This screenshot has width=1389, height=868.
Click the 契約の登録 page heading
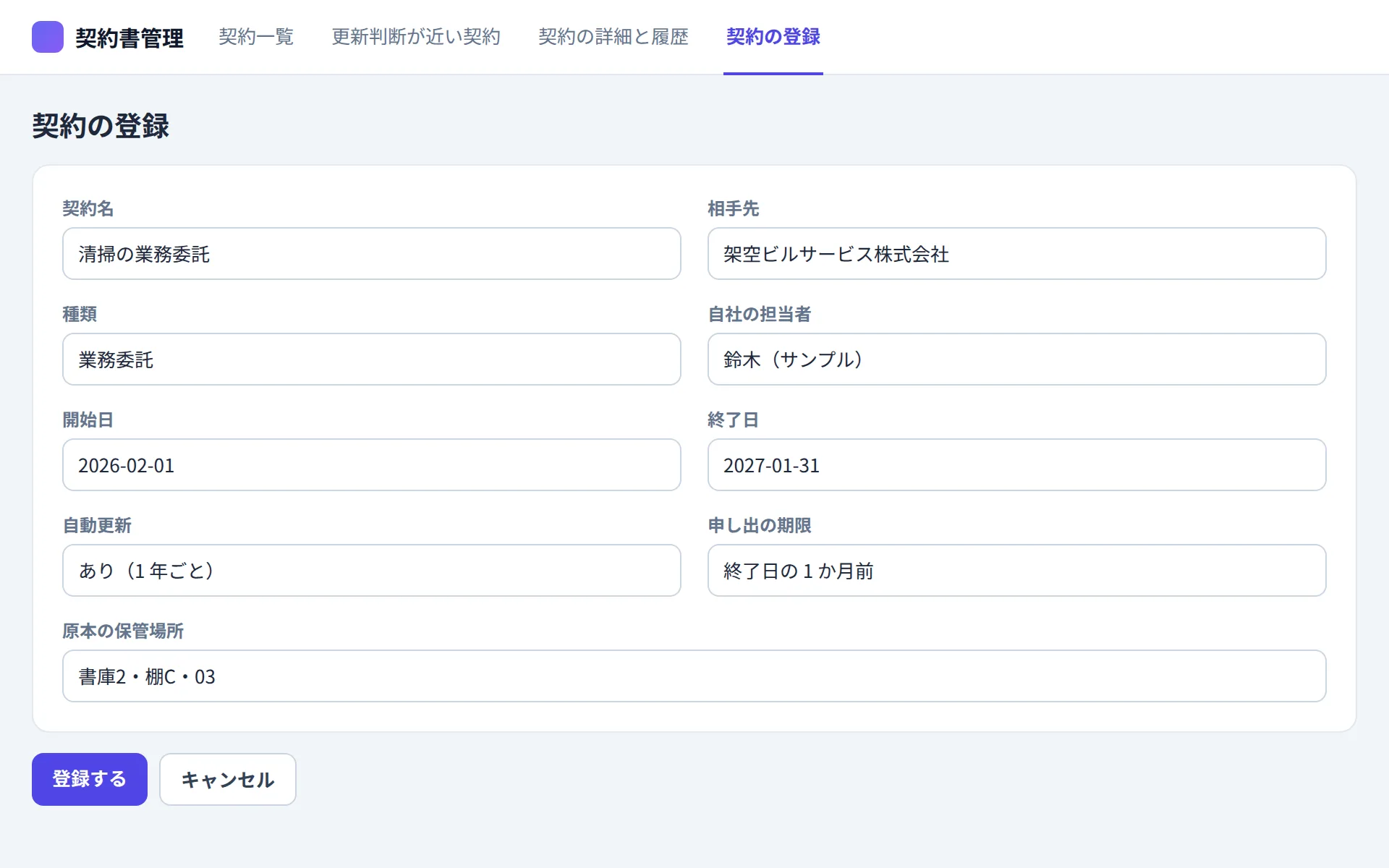101,126
